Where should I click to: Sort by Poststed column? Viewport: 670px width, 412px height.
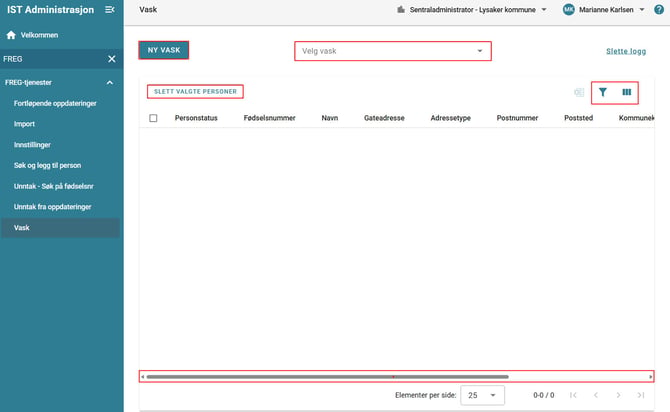click(x=579, y=118)
